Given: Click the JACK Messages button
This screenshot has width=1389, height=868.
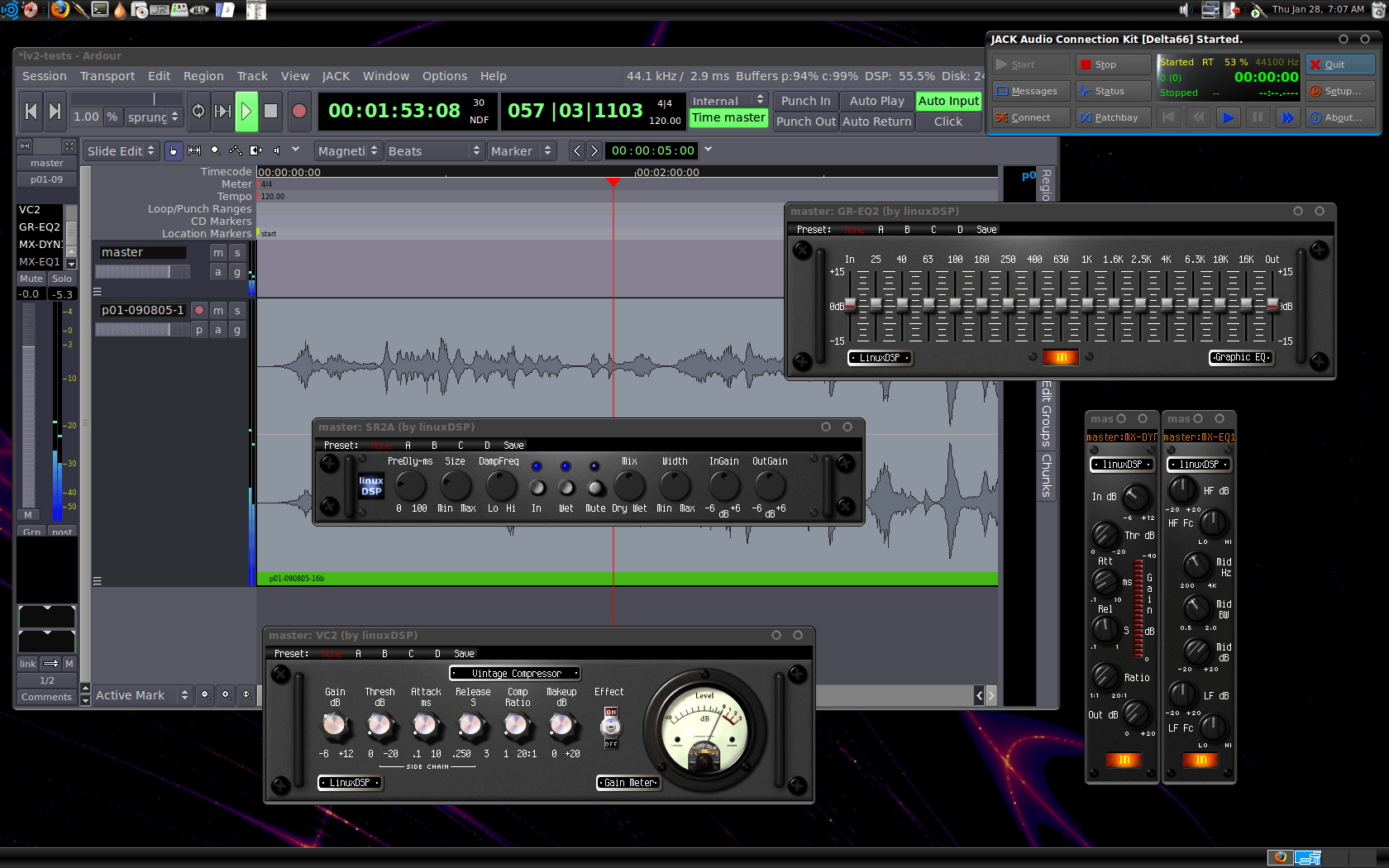Looking at the screenshot, I should point(1031,91).
